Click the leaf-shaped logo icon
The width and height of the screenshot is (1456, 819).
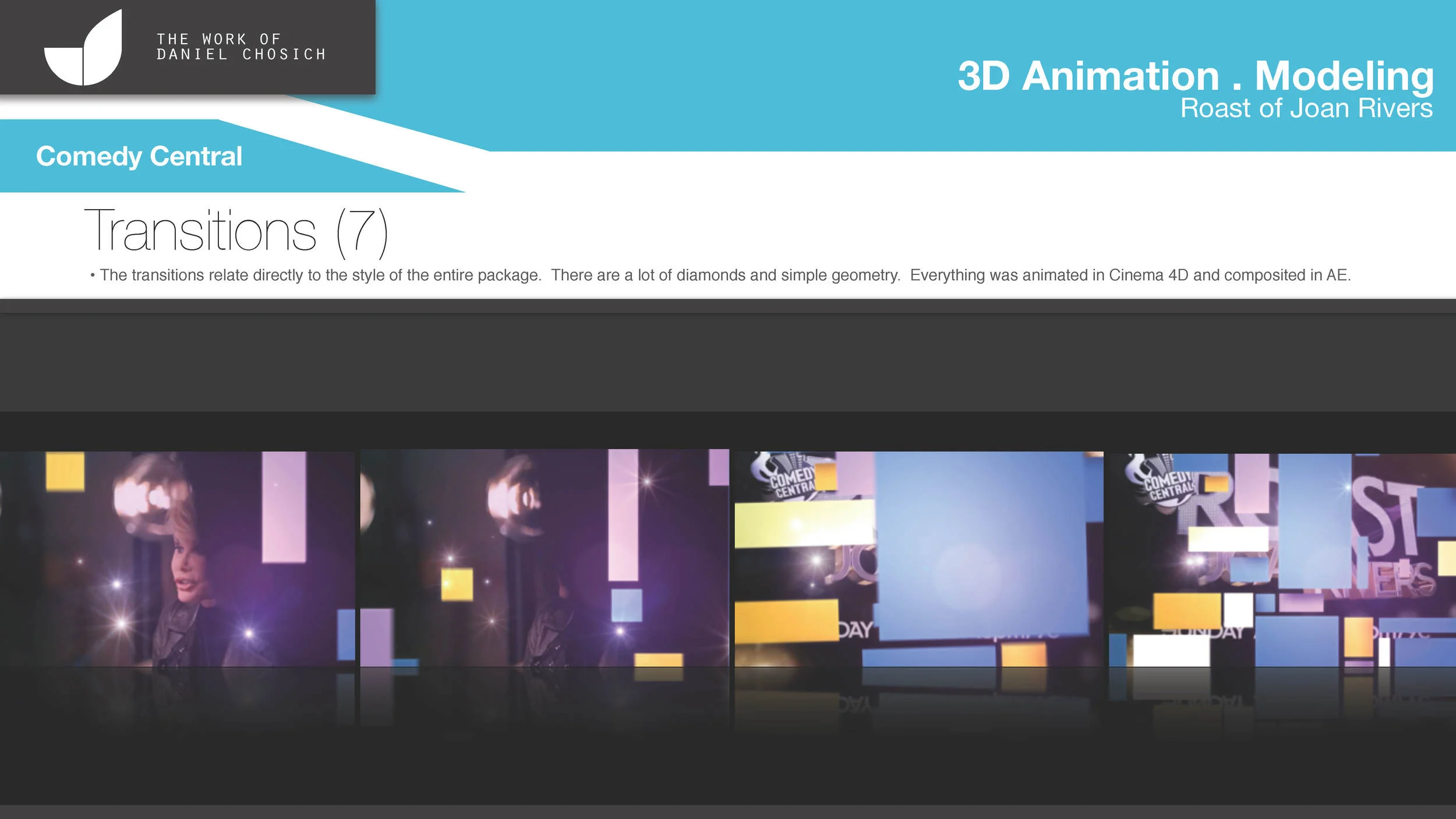click(x=83, y=48)
